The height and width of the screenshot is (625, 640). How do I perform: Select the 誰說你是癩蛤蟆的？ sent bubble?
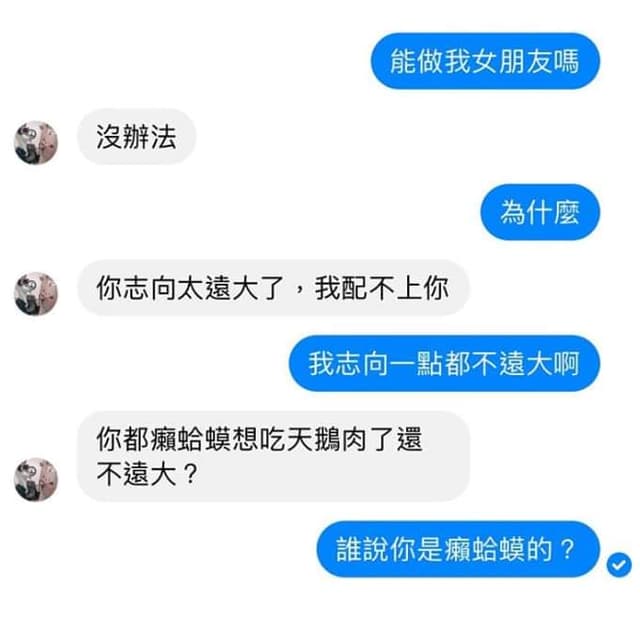(x=458, y=549)
